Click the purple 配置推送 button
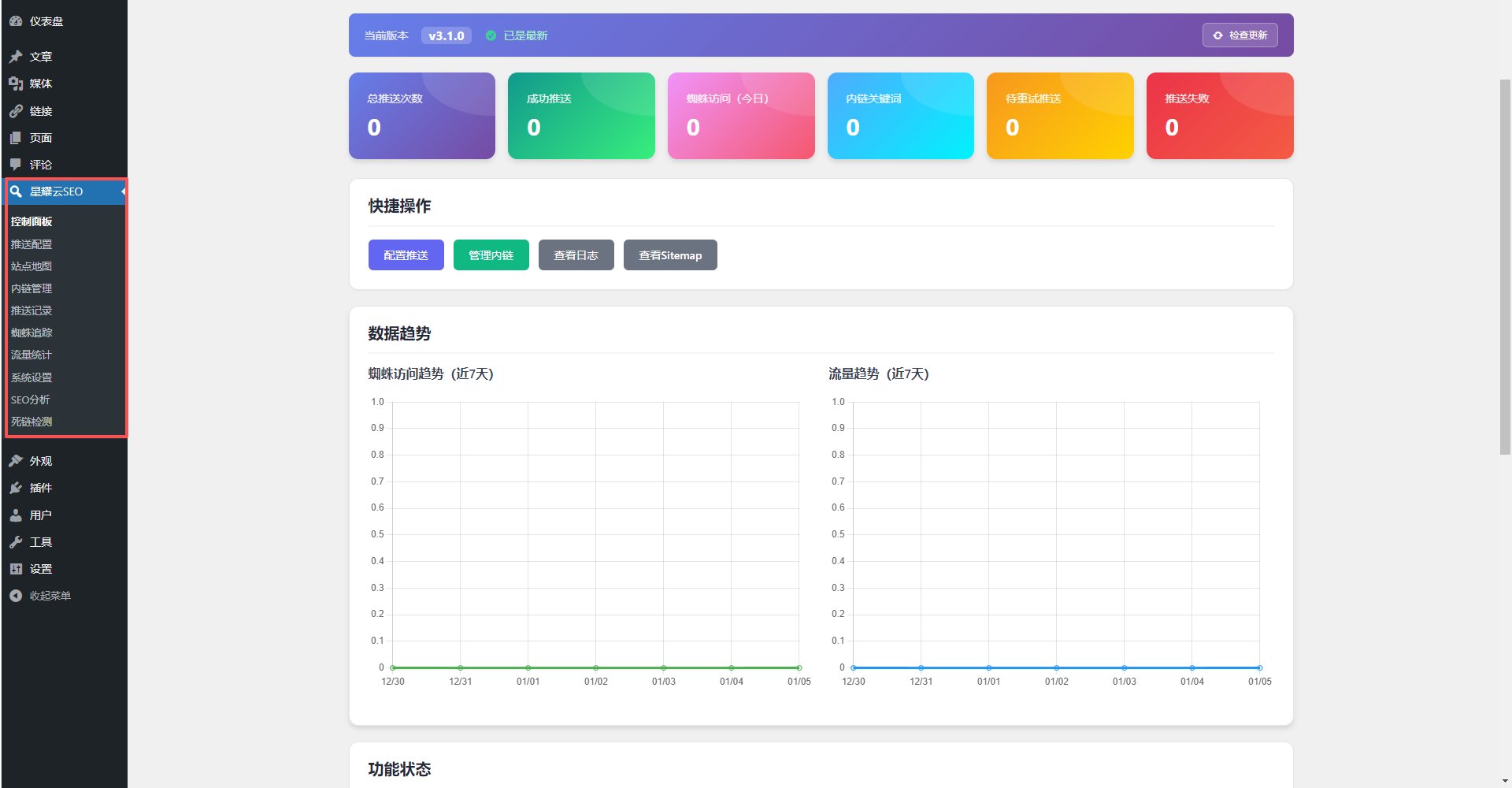The height and width of the screenshot is (788, 1512). click(406, 255)
